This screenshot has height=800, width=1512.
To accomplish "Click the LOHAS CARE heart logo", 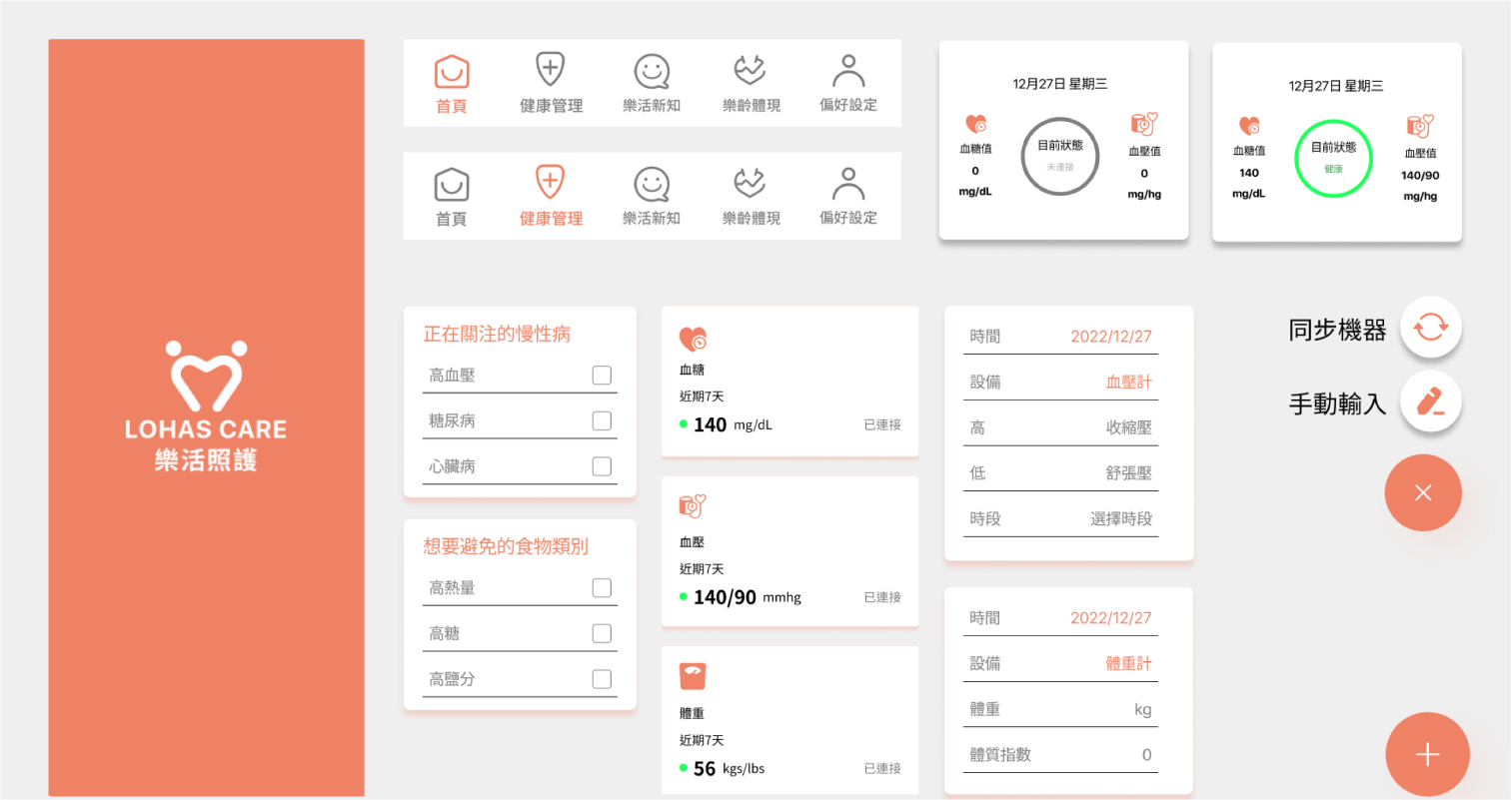I will coord(207,376).
